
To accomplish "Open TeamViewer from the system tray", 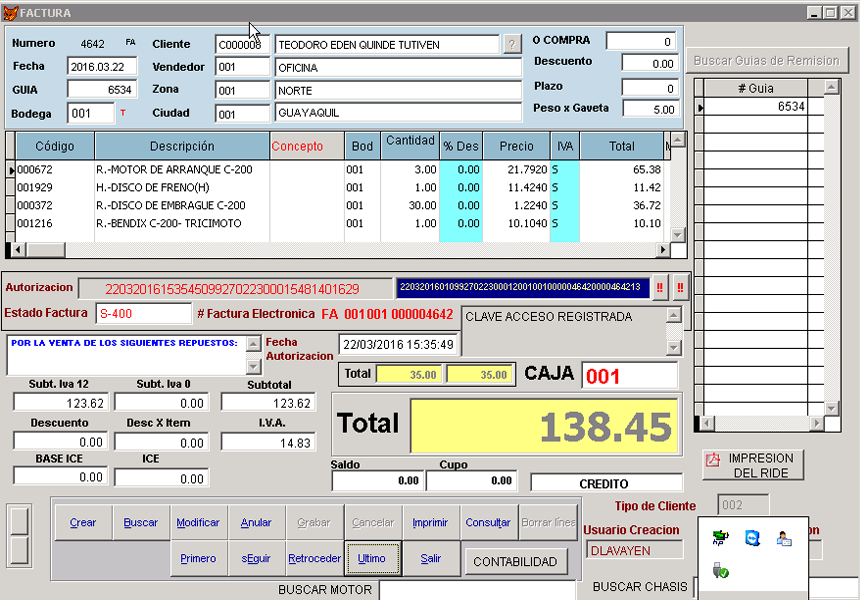I will tap(752, 538).
